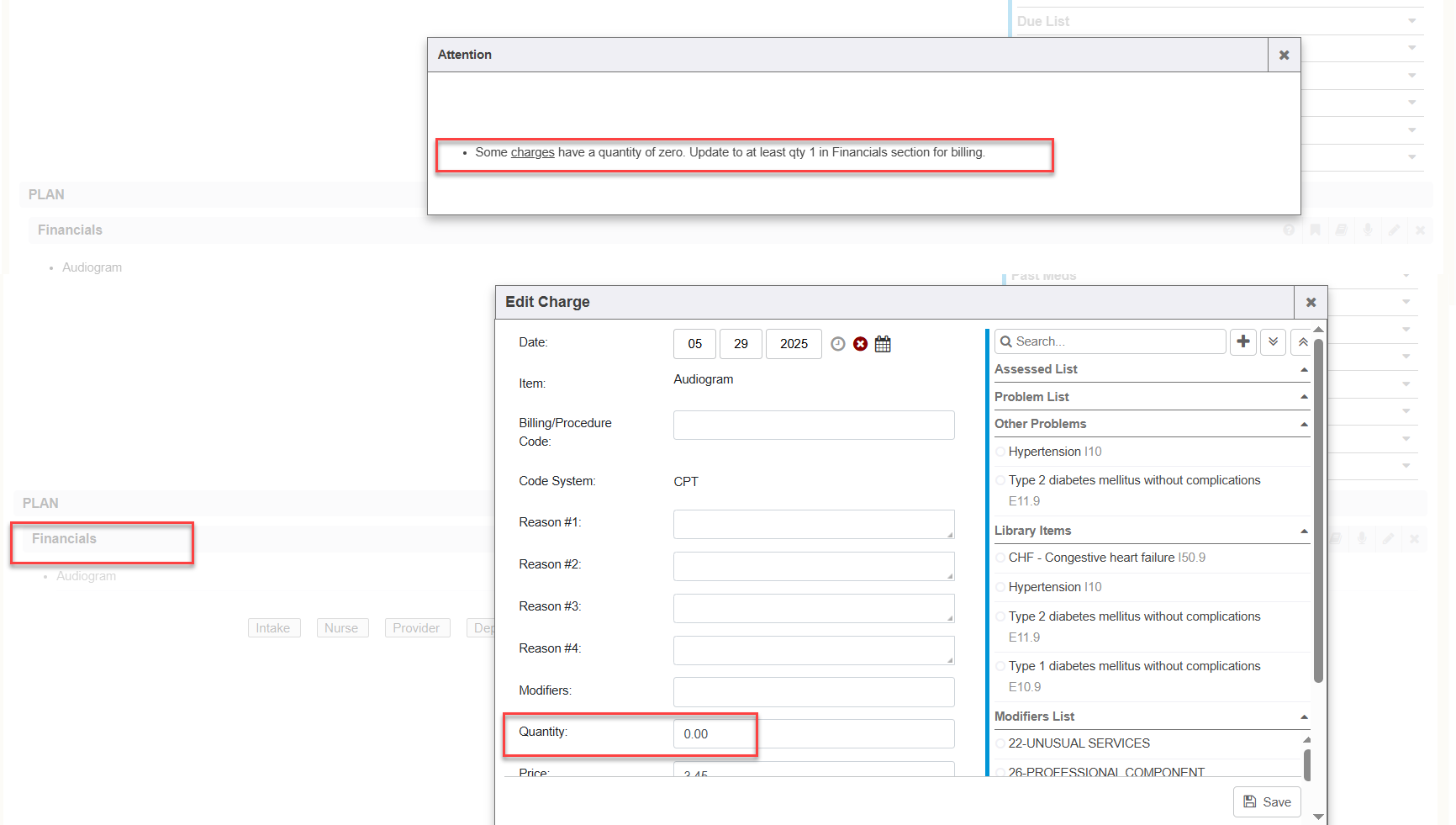Close the Edit Charge dialog

point(1311,303)
